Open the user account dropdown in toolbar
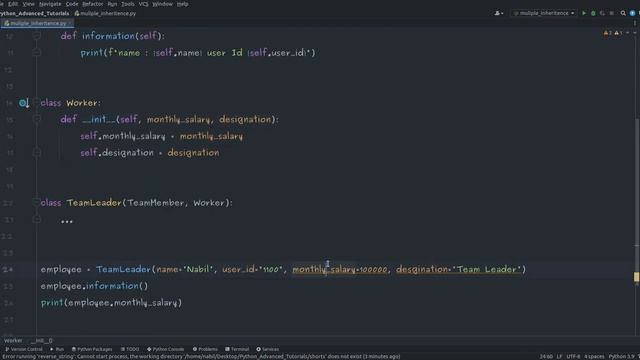The width and height of the screenshot is (640, 360). (x=499, y=13)
